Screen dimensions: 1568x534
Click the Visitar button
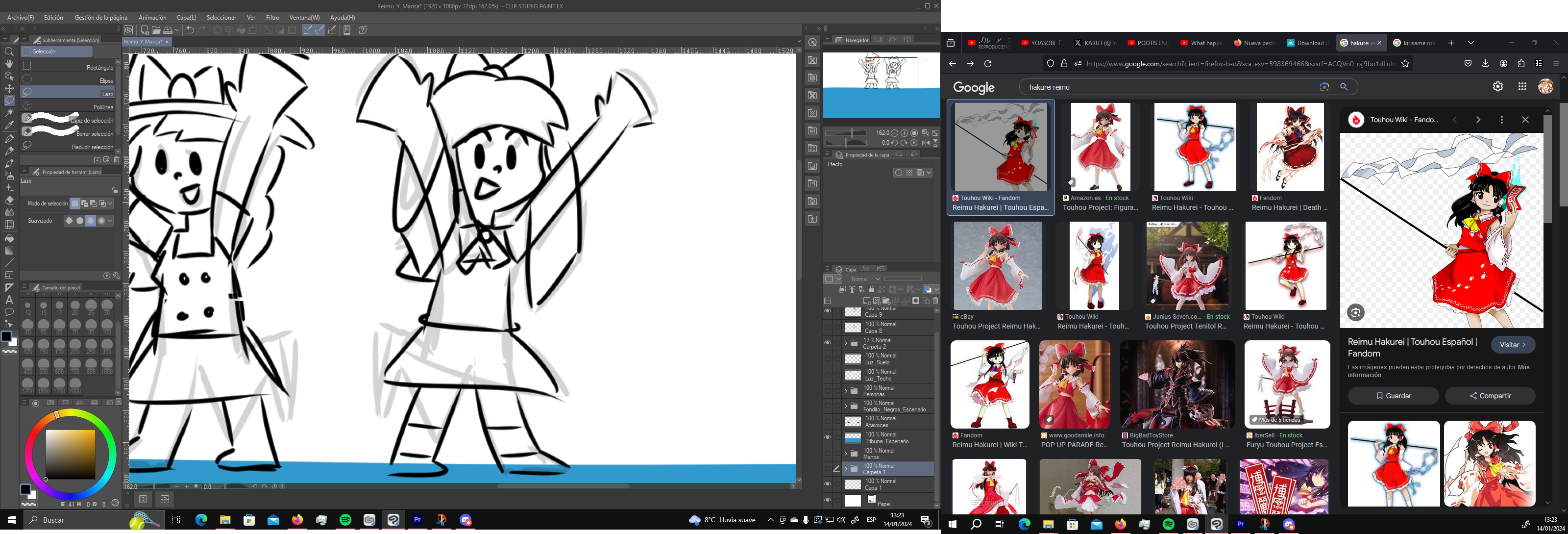[1513, 345]
